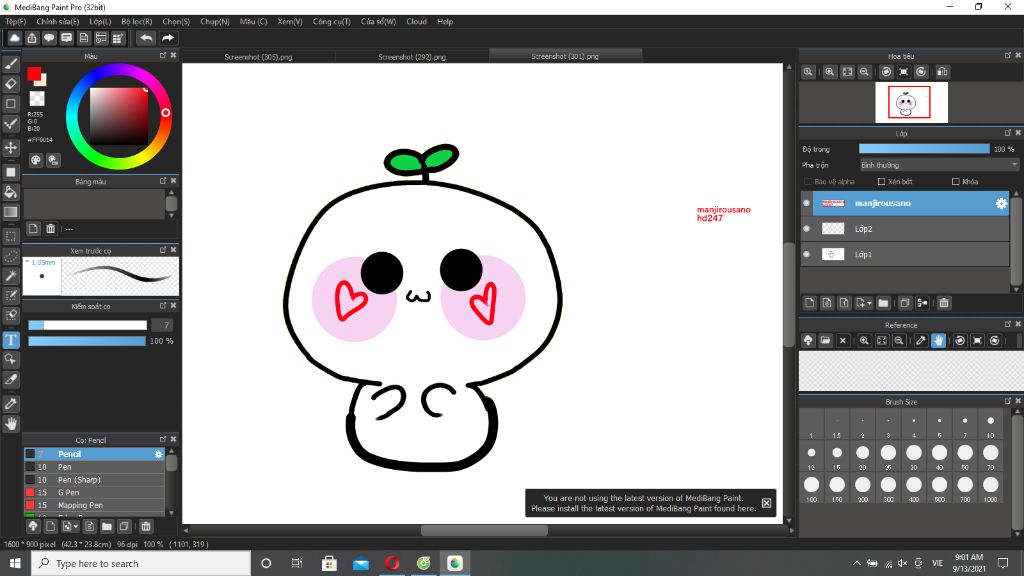Activate the Text tool
Viewport: 1024px width, 576px height.
pos(11,340)
